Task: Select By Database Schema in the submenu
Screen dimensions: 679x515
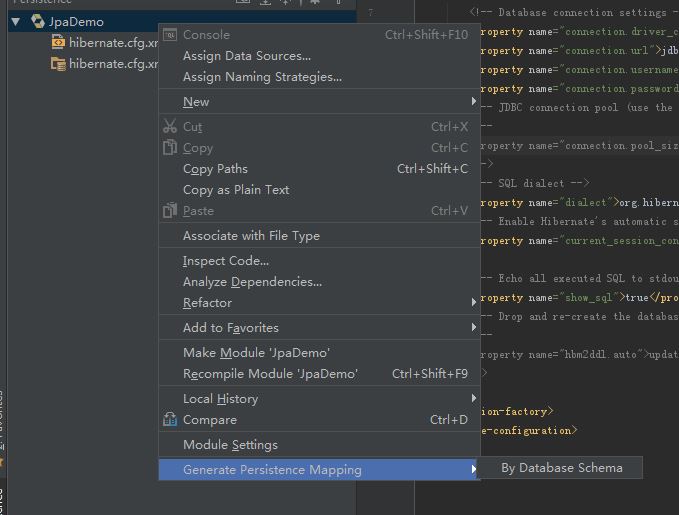Action: [x=561, y=468]
